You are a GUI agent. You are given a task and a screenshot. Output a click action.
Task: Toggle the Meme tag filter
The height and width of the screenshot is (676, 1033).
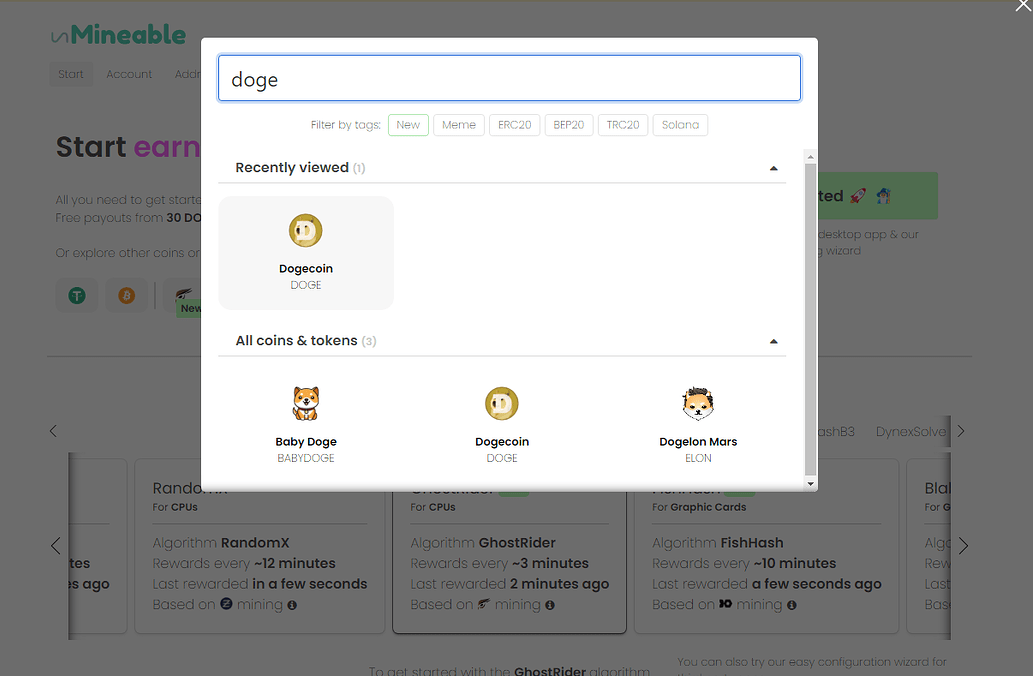point(459,125)
